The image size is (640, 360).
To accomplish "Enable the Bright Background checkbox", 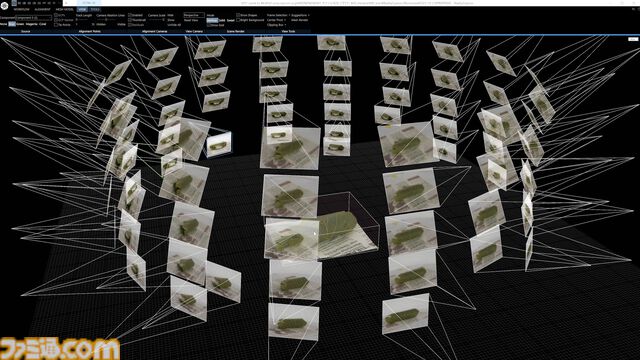I will [238, 20].
